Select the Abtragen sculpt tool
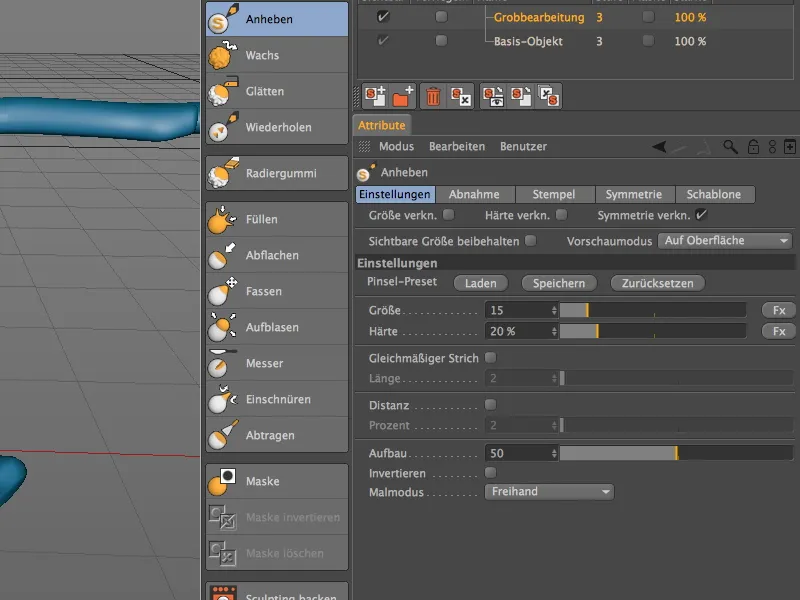The width and height of the screenshot is (800, 600). point(277,436)
